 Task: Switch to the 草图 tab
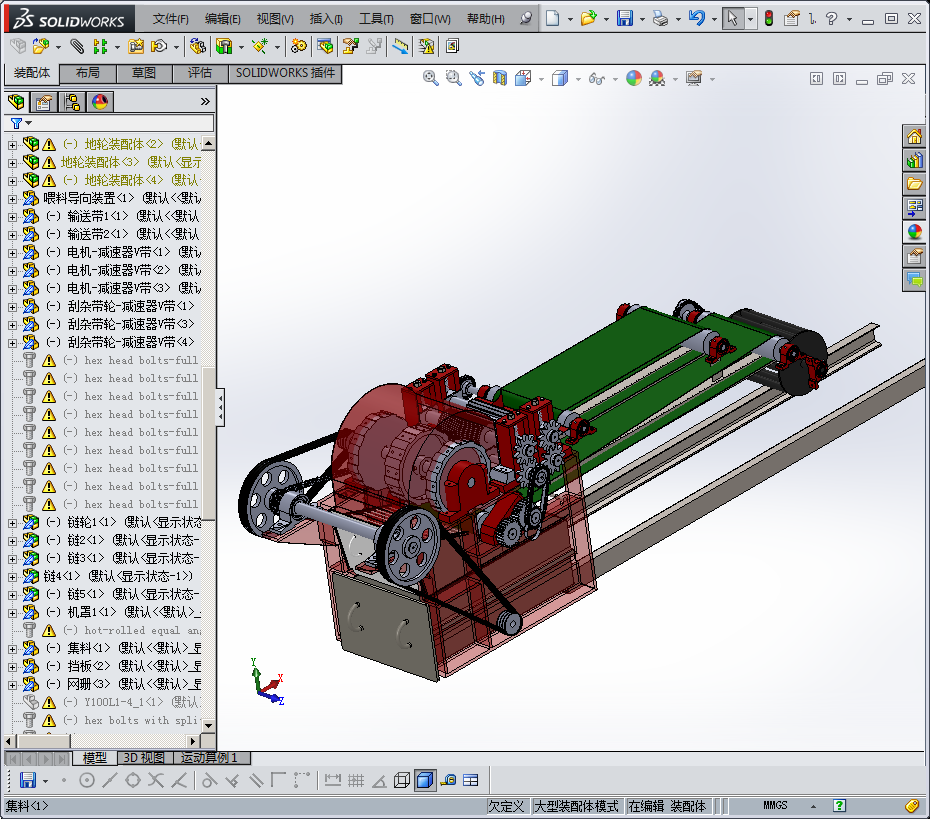point(144,73)
